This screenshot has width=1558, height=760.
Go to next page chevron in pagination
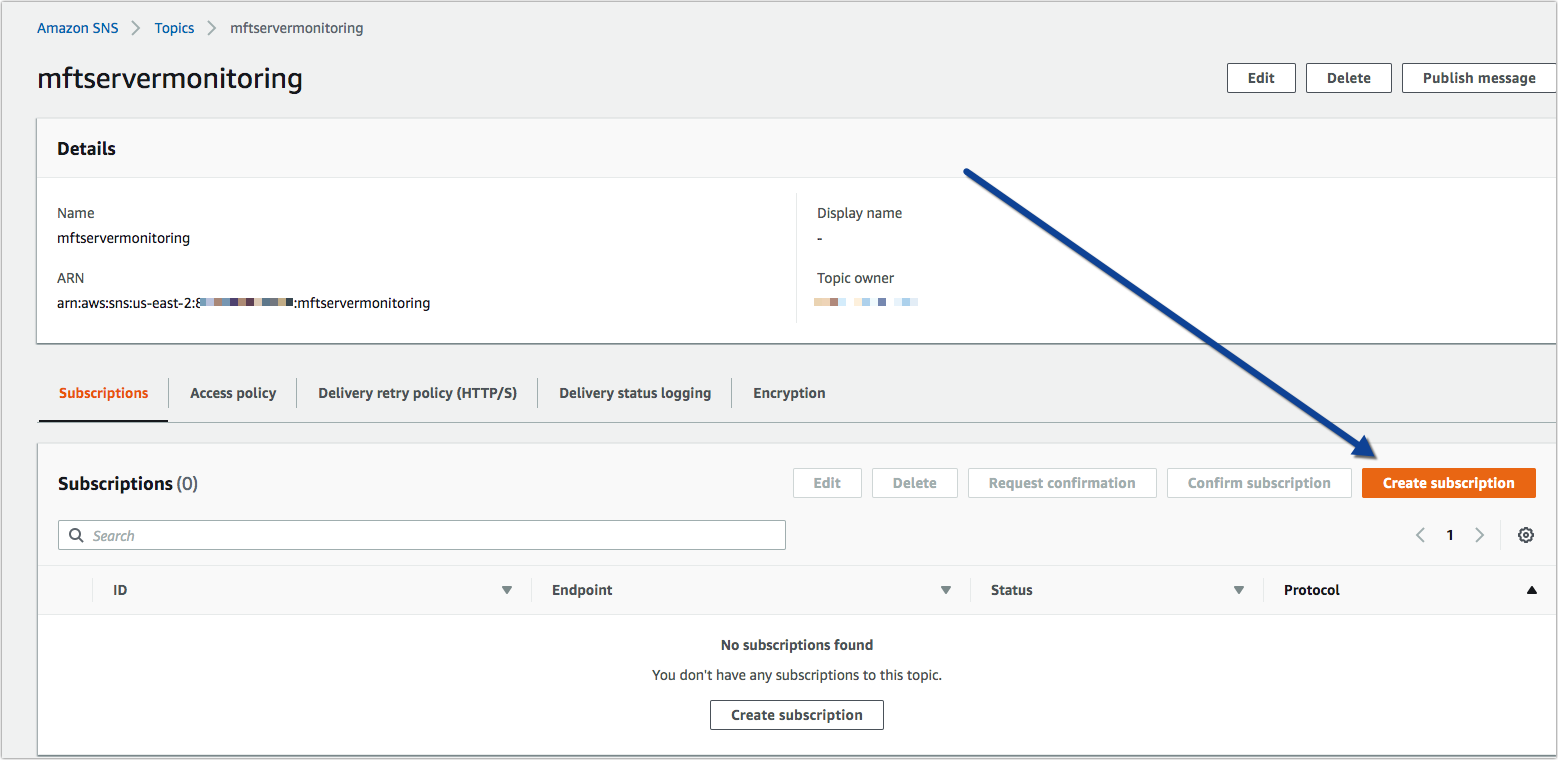(1479, 535)
